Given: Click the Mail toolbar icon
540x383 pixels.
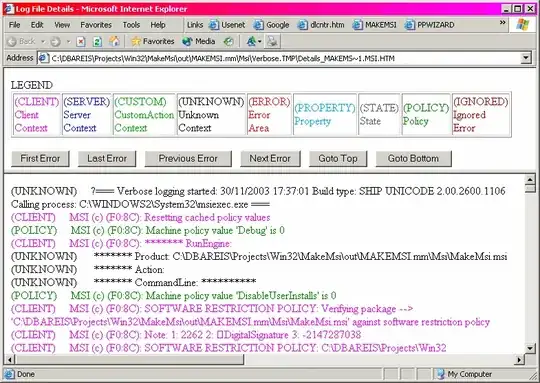Looking at the screenshot, I should pos(251,42).
